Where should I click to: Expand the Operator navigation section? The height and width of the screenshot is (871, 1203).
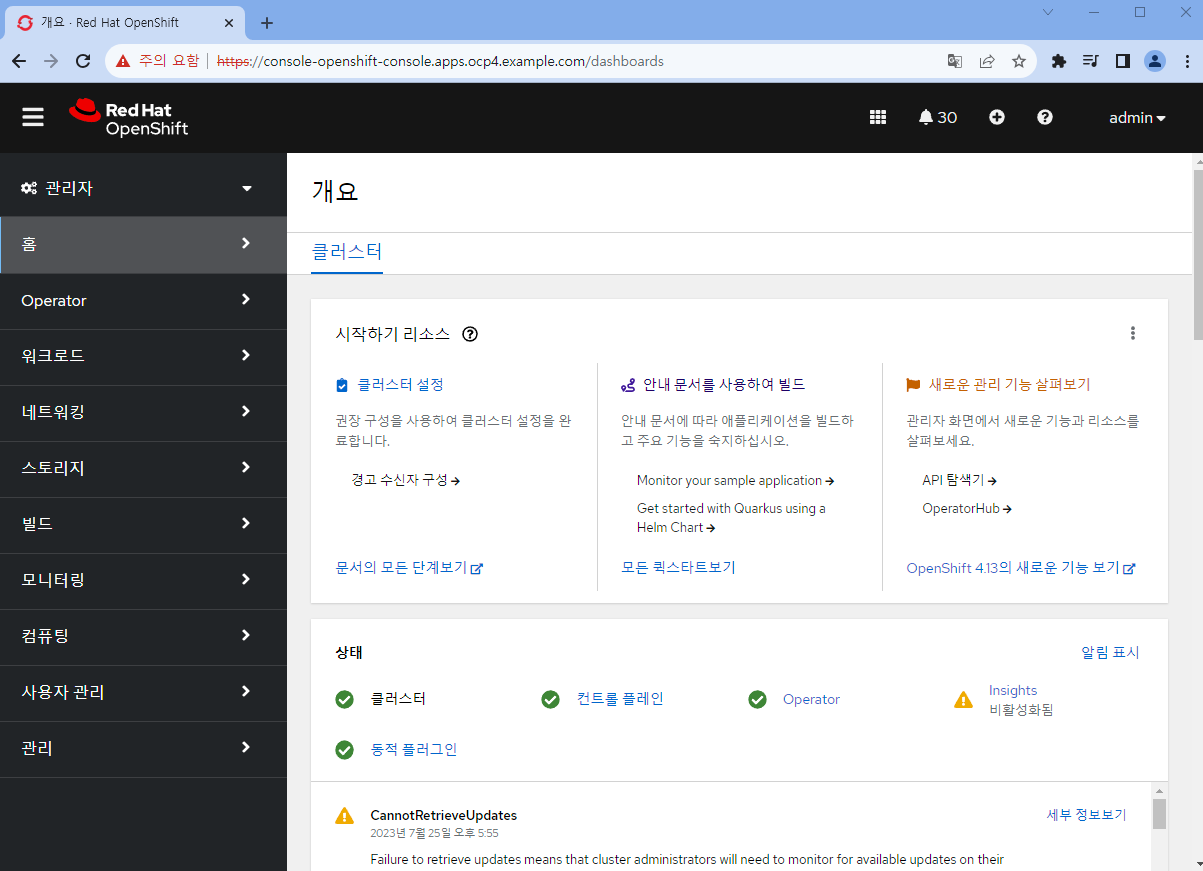(x=143, y=300)
